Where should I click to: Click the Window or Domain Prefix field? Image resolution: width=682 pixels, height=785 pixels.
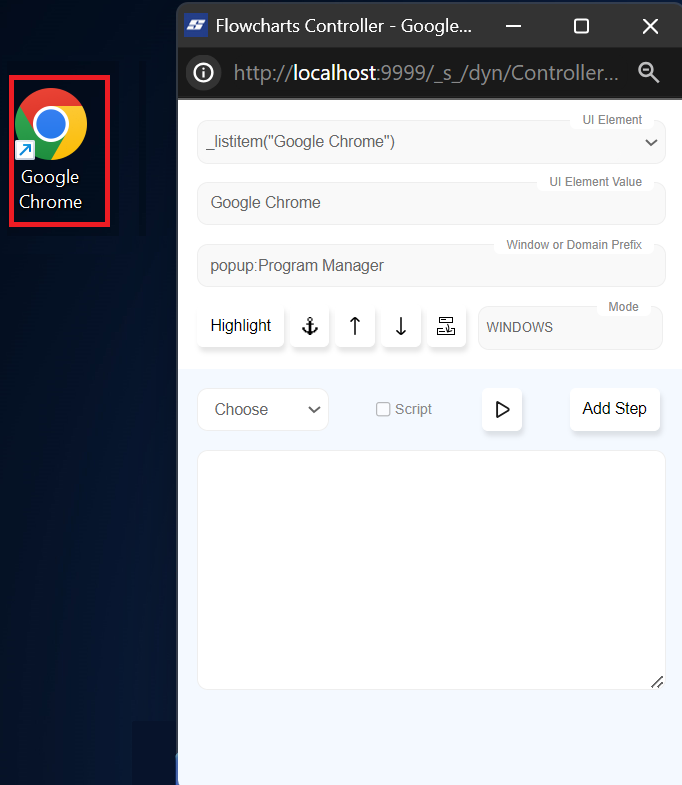[430, 266]
